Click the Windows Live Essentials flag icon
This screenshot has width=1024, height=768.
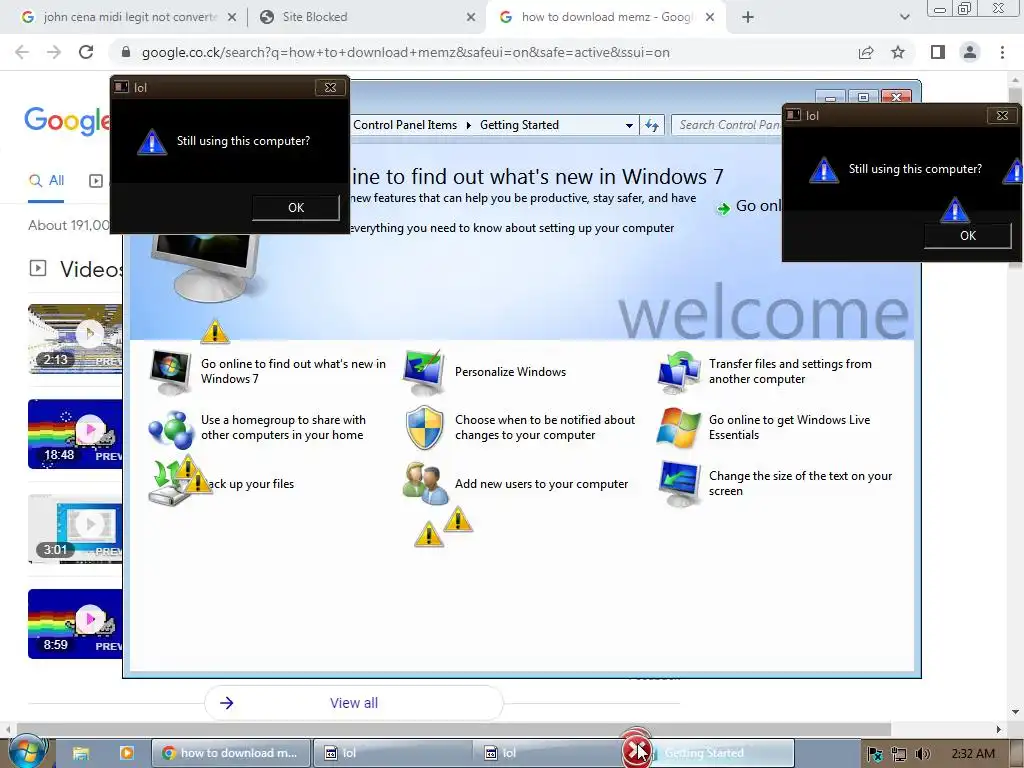coord(679,428)
